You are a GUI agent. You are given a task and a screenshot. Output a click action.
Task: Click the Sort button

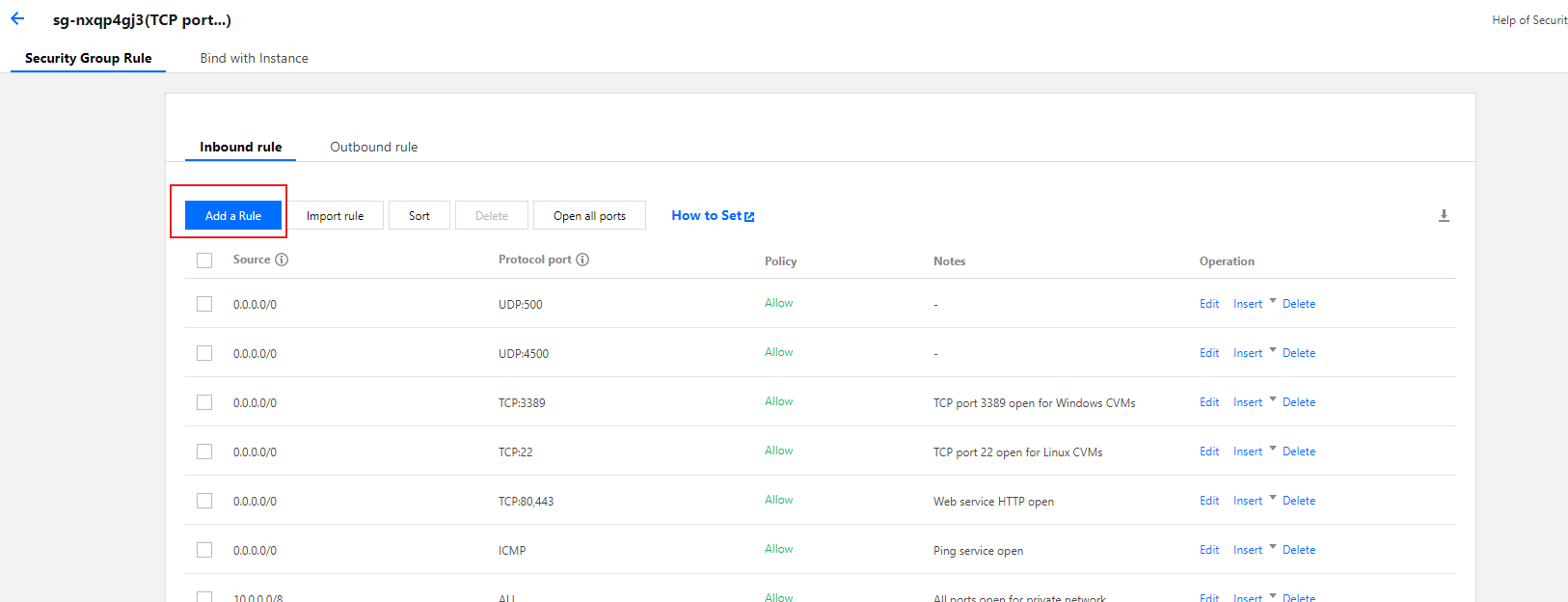point(419,215)
